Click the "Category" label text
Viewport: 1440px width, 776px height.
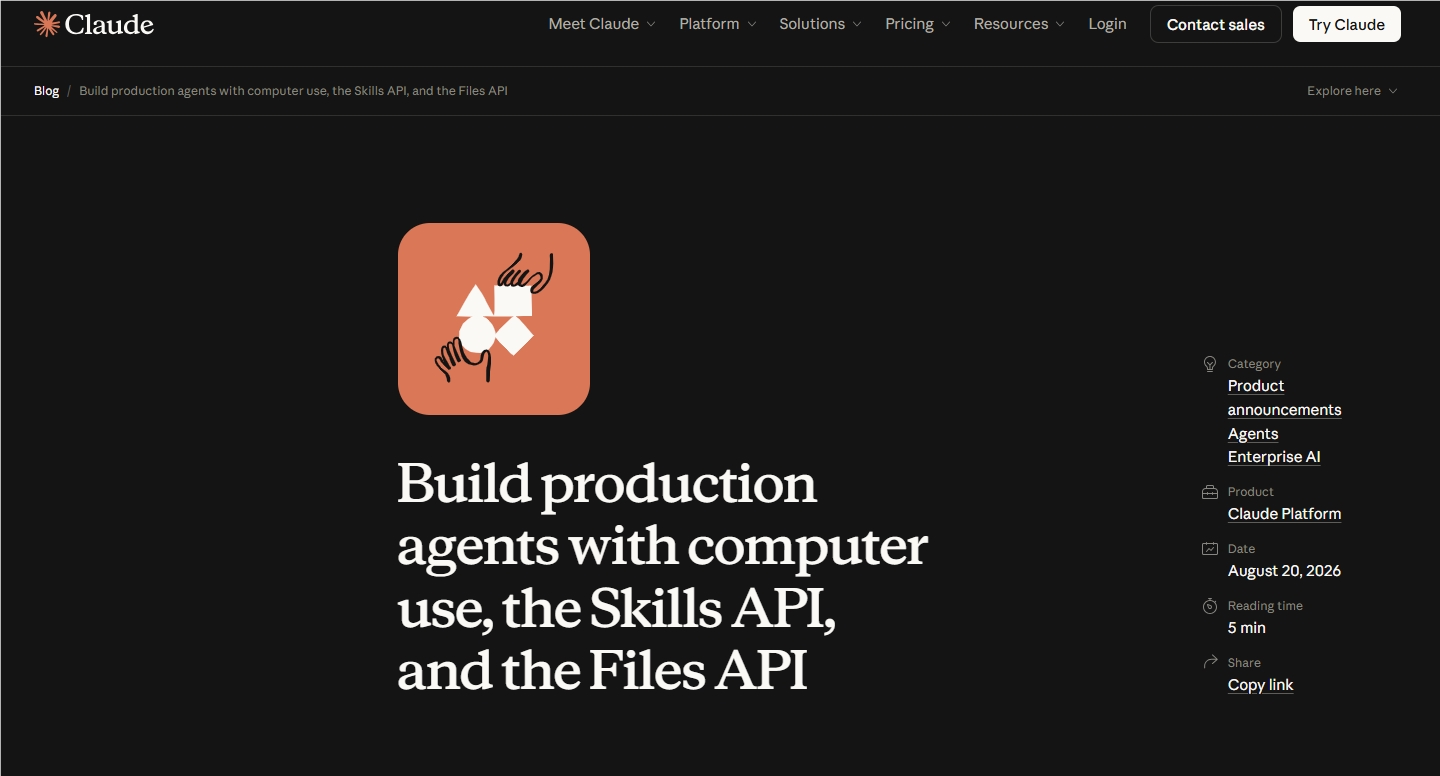pyautogui.click(x=1254, y=364)
